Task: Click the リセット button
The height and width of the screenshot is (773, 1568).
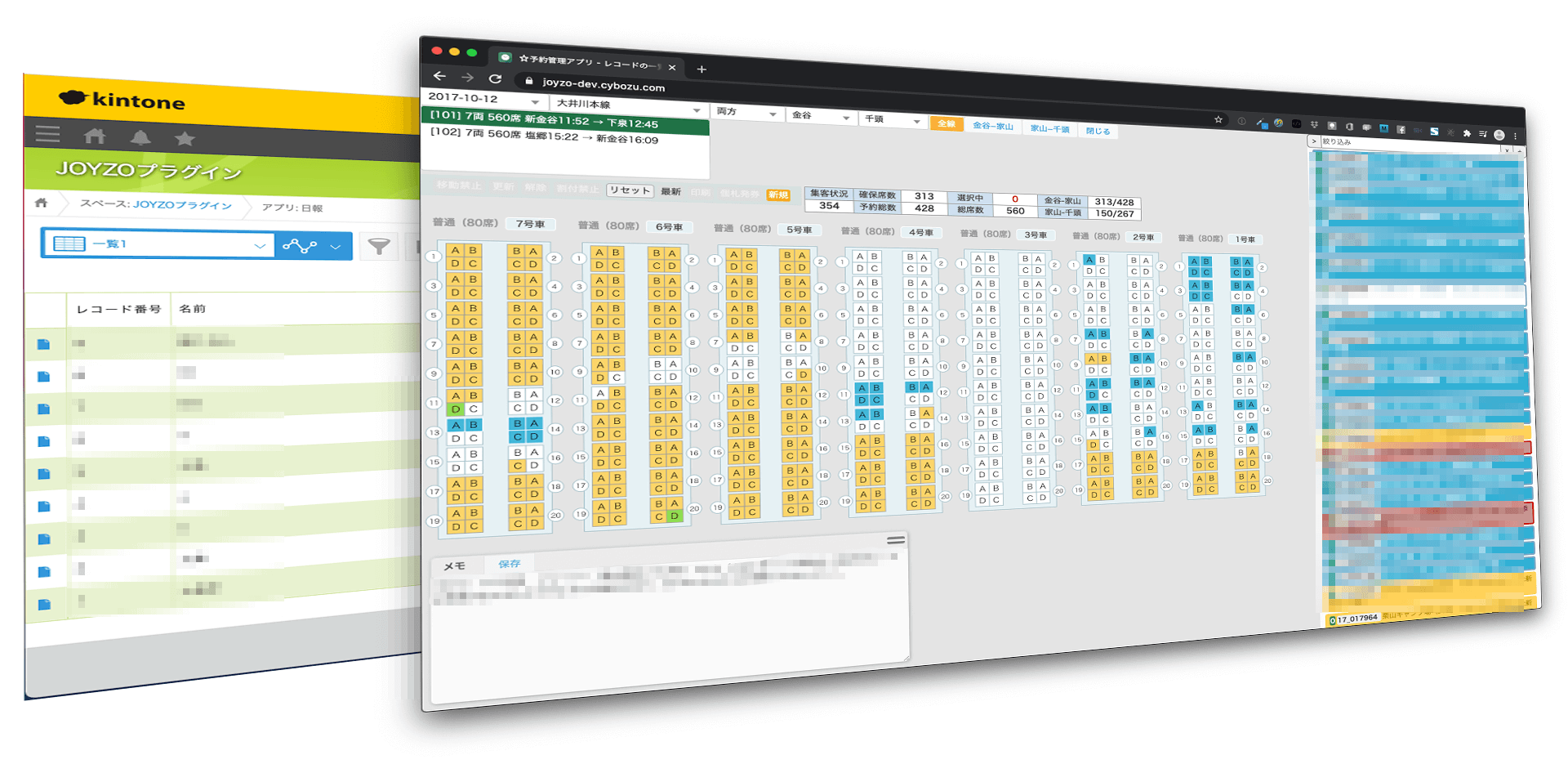Action: point(630,190)
